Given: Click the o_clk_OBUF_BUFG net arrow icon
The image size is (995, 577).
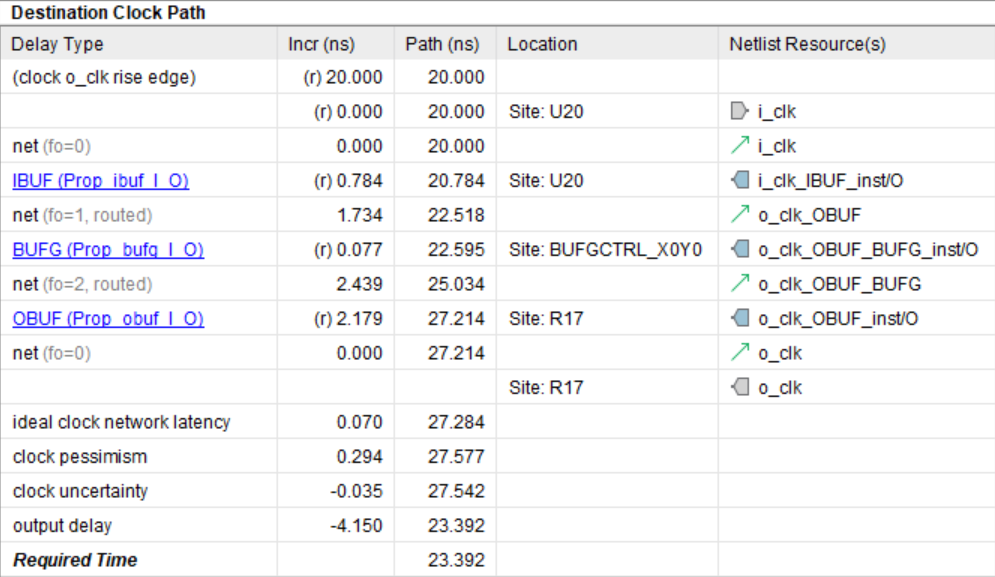Looking at the screenshot, I should (739, 284).
